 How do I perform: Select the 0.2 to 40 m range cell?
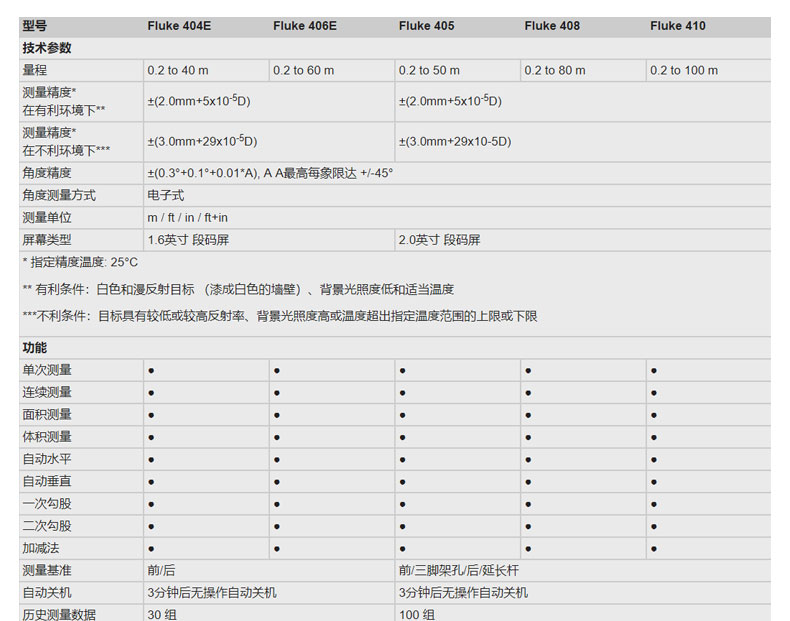[x=178, y=71]
